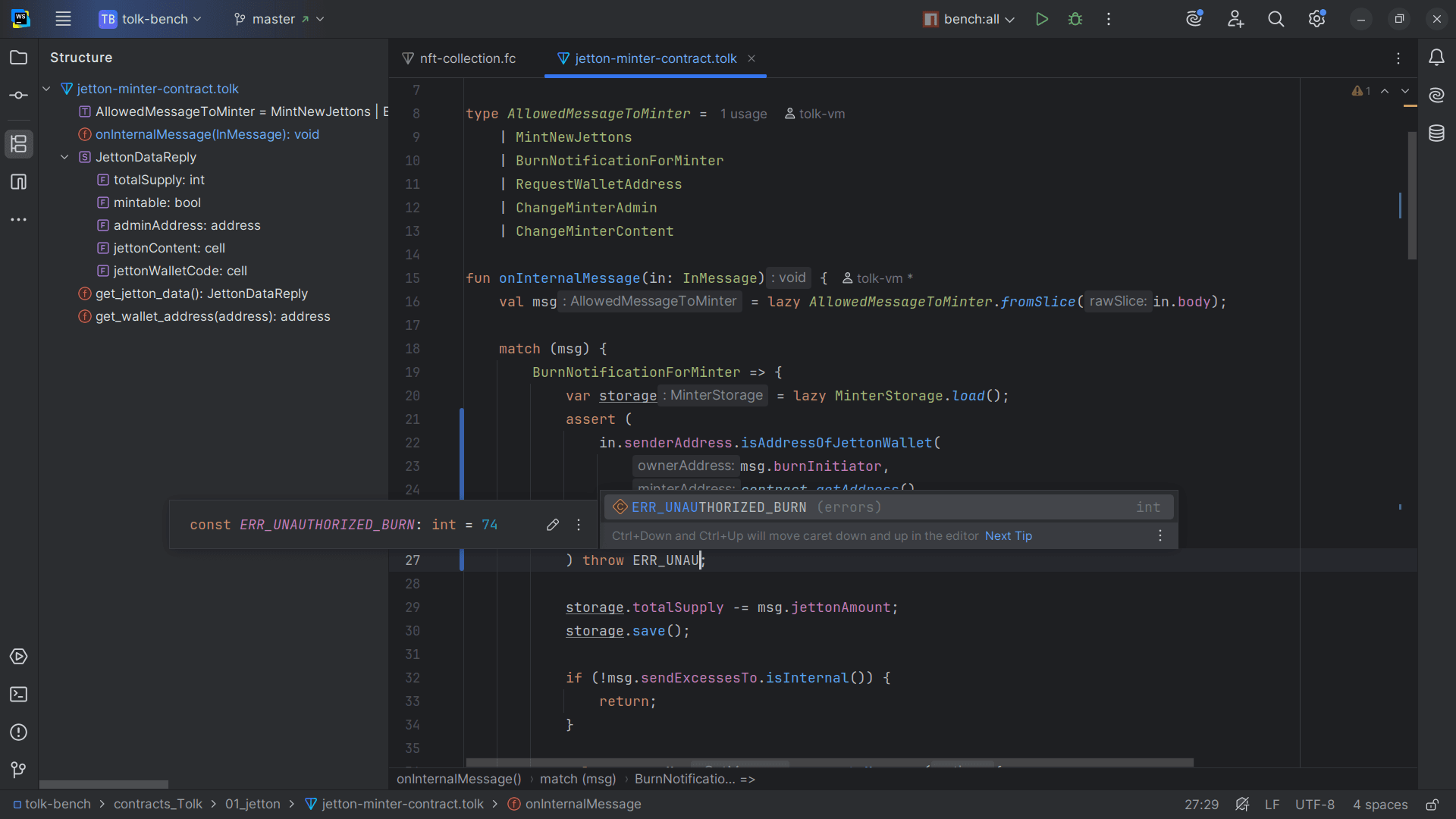Viewport: 1456px width, 819px height.
Task: Select get_wallet_address(address): address item
Action: pos(212,316)
